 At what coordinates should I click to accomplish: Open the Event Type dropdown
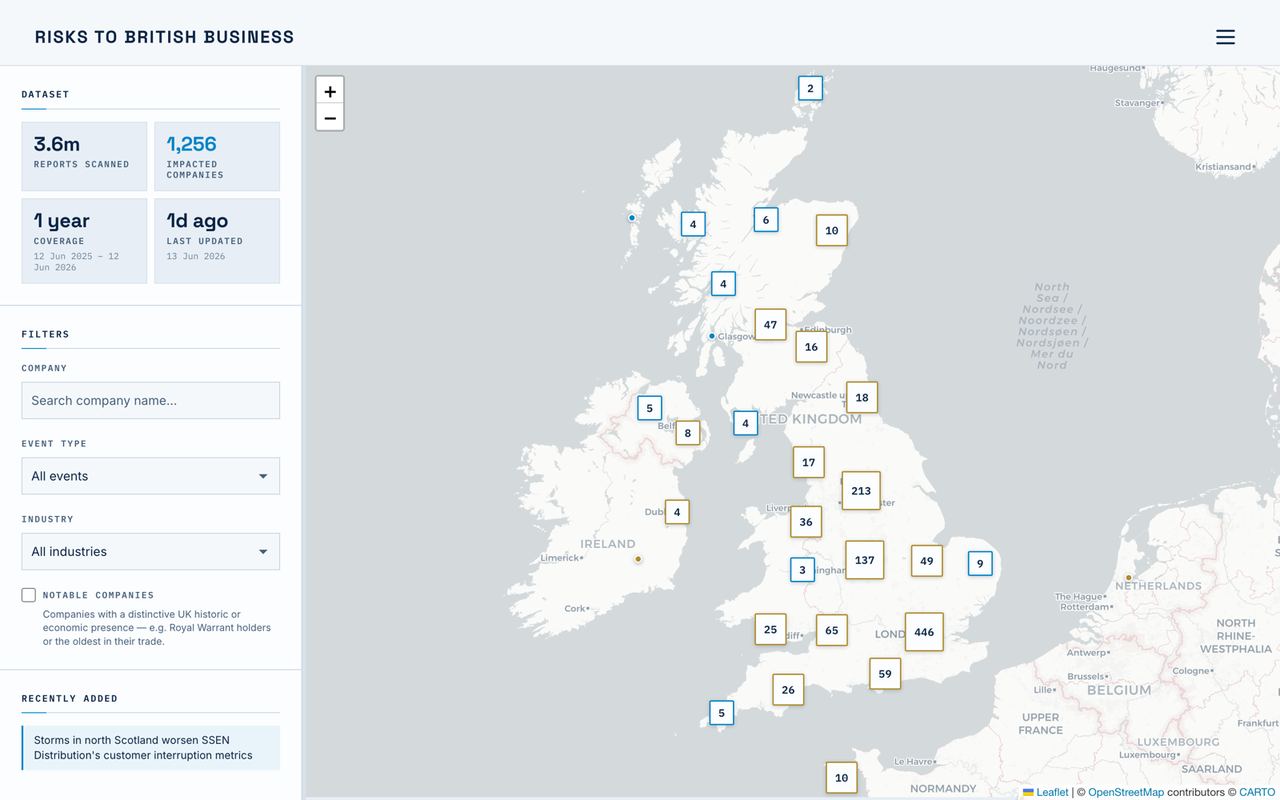click(x=151, y=476)
